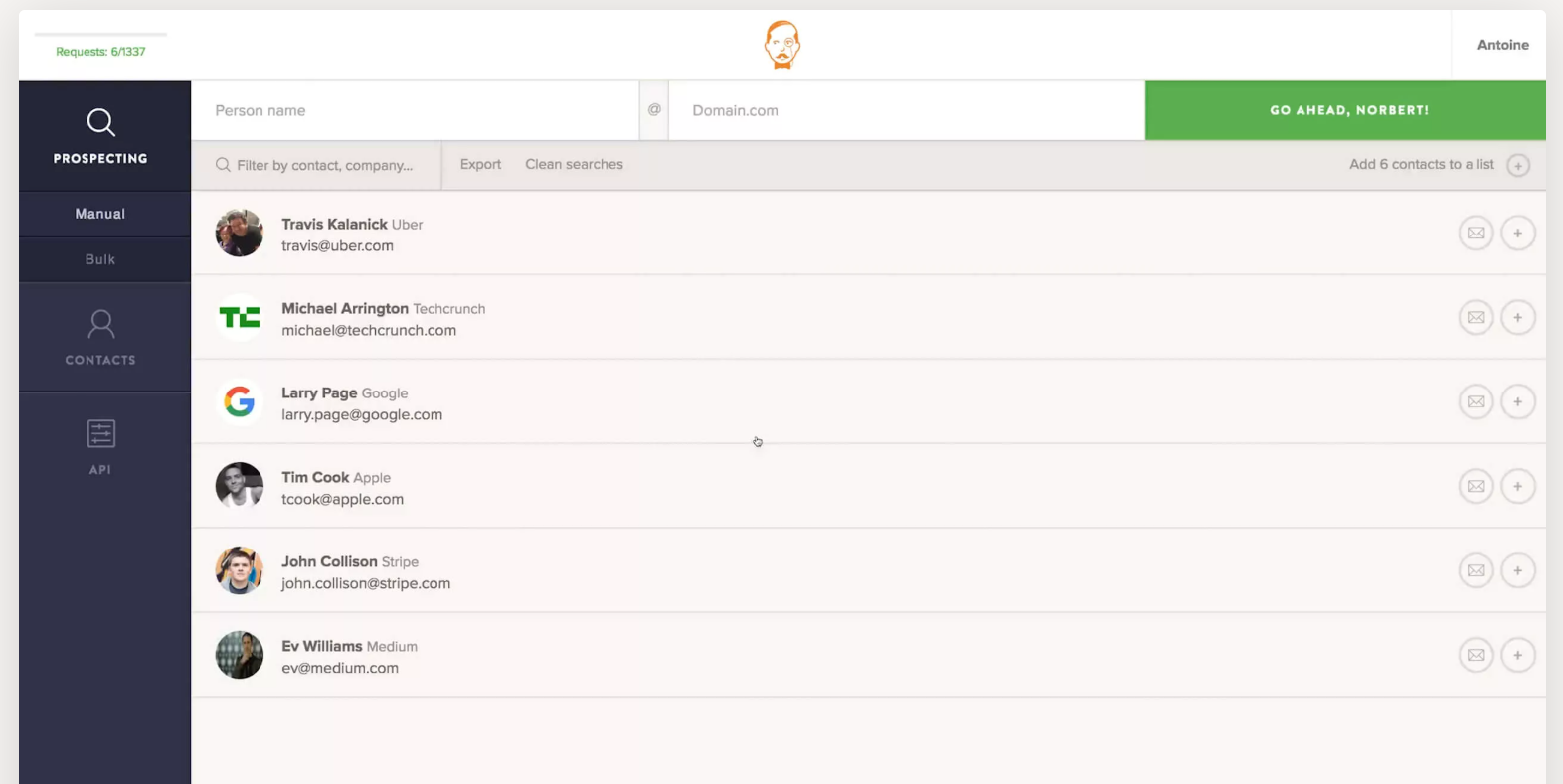Select the name Tim Cook
1563x784 pixels.
(x=315, y=477)
